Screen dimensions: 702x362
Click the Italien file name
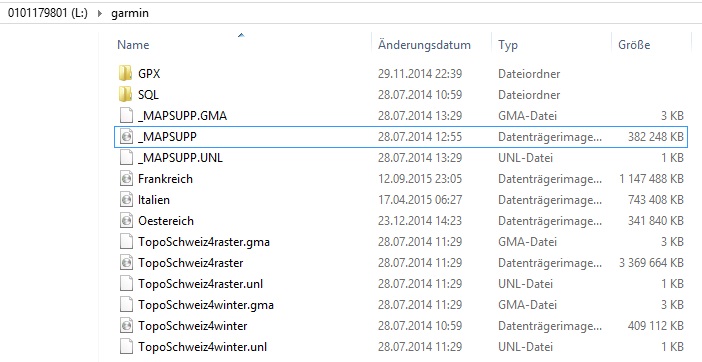[154, 200]
